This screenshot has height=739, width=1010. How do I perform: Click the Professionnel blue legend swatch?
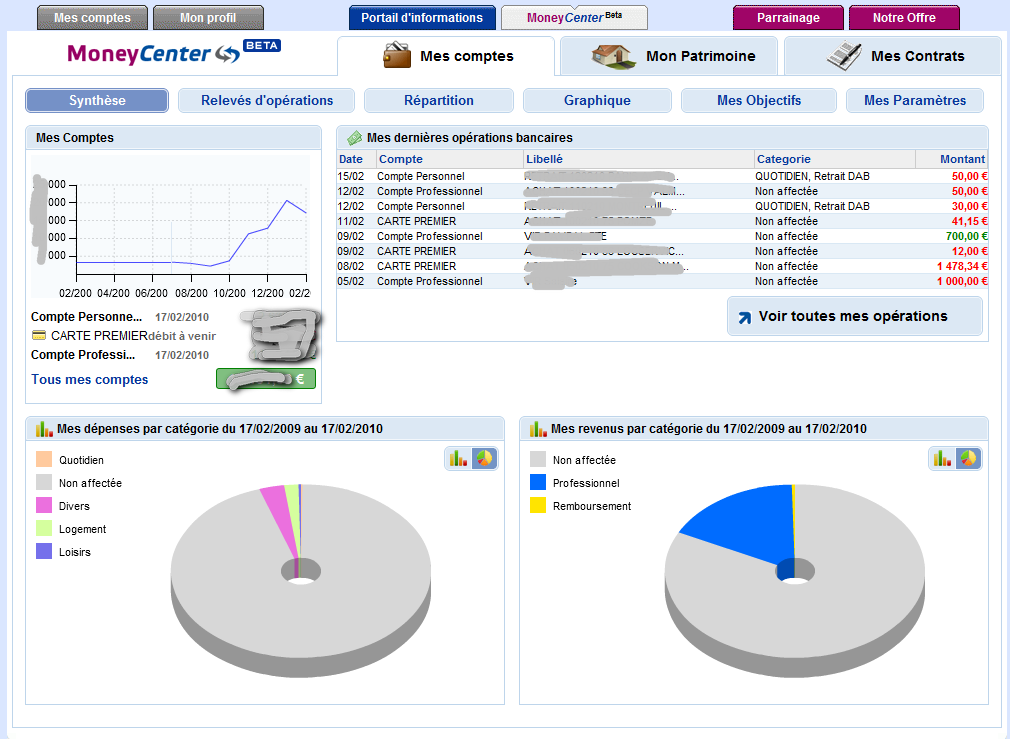click(537, 483)
